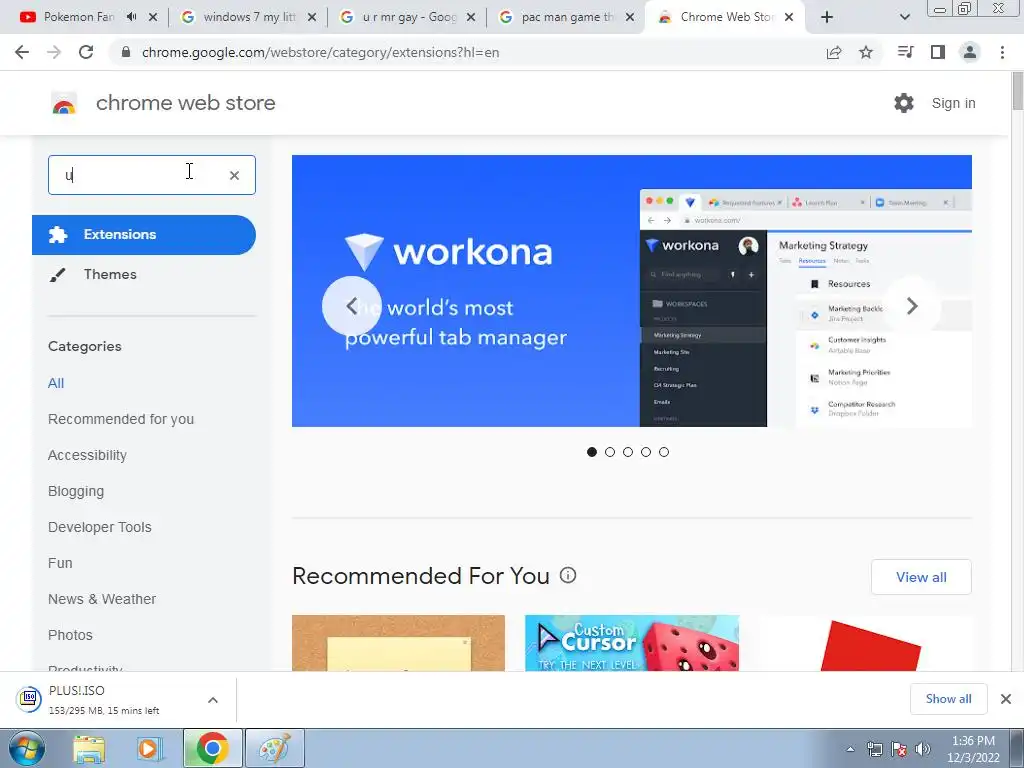Click the Action Center flag tray icon

(899, 749)
